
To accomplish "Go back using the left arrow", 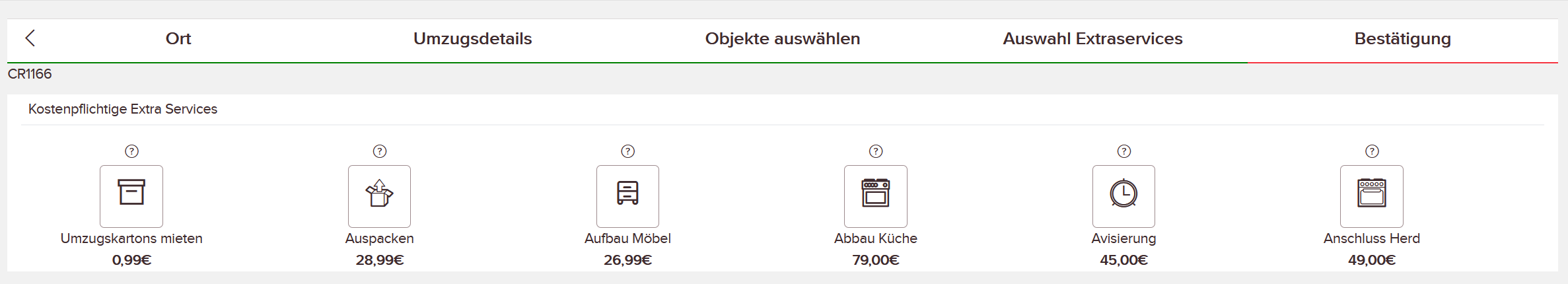I will (x=30, y=38).
